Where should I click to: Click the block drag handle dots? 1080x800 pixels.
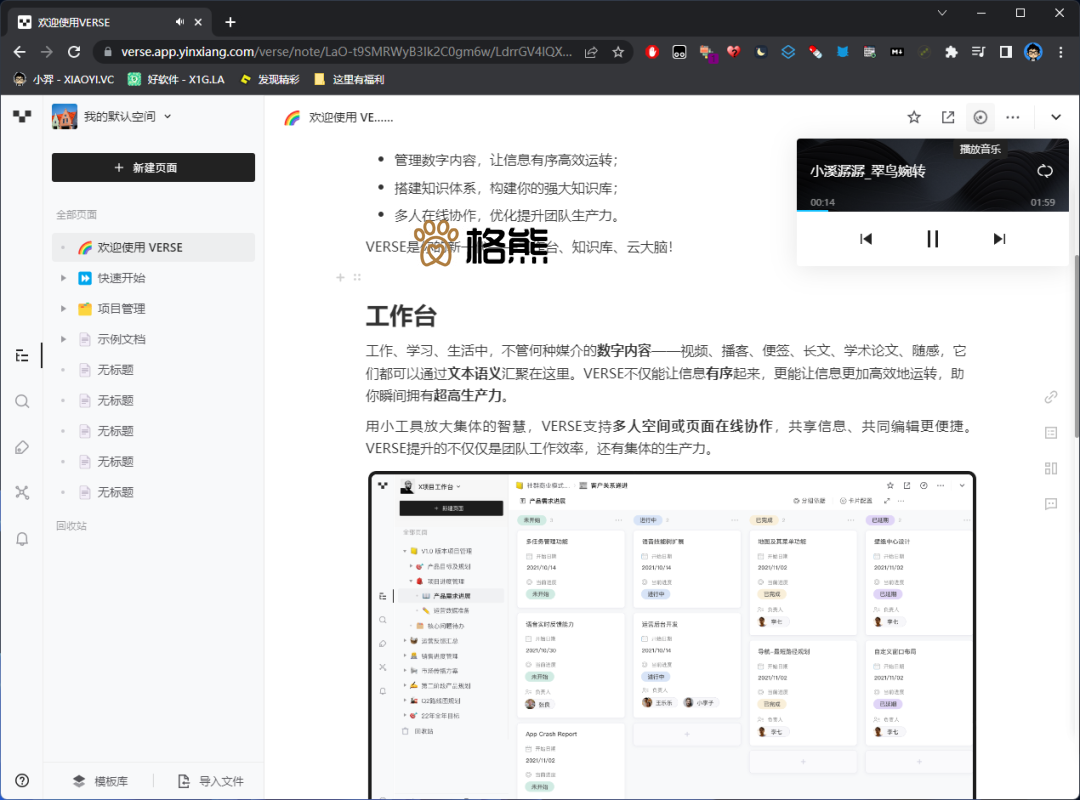[357, 277]
